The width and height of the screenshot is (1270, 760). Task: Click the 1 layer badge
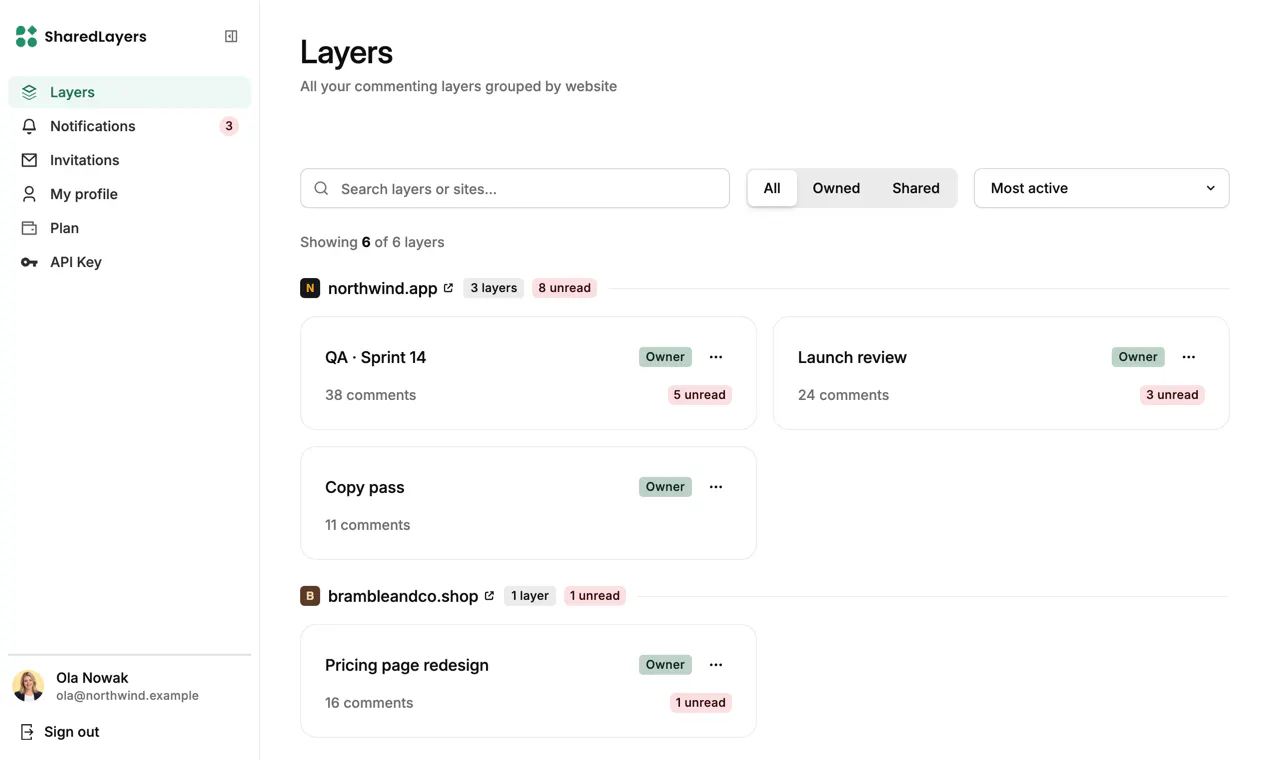click(530, 596)
